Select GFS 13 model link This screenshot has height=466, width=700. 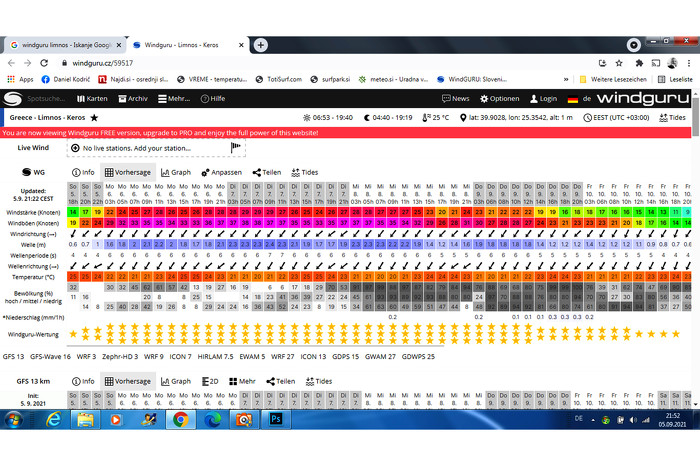(x=13, y=357)
